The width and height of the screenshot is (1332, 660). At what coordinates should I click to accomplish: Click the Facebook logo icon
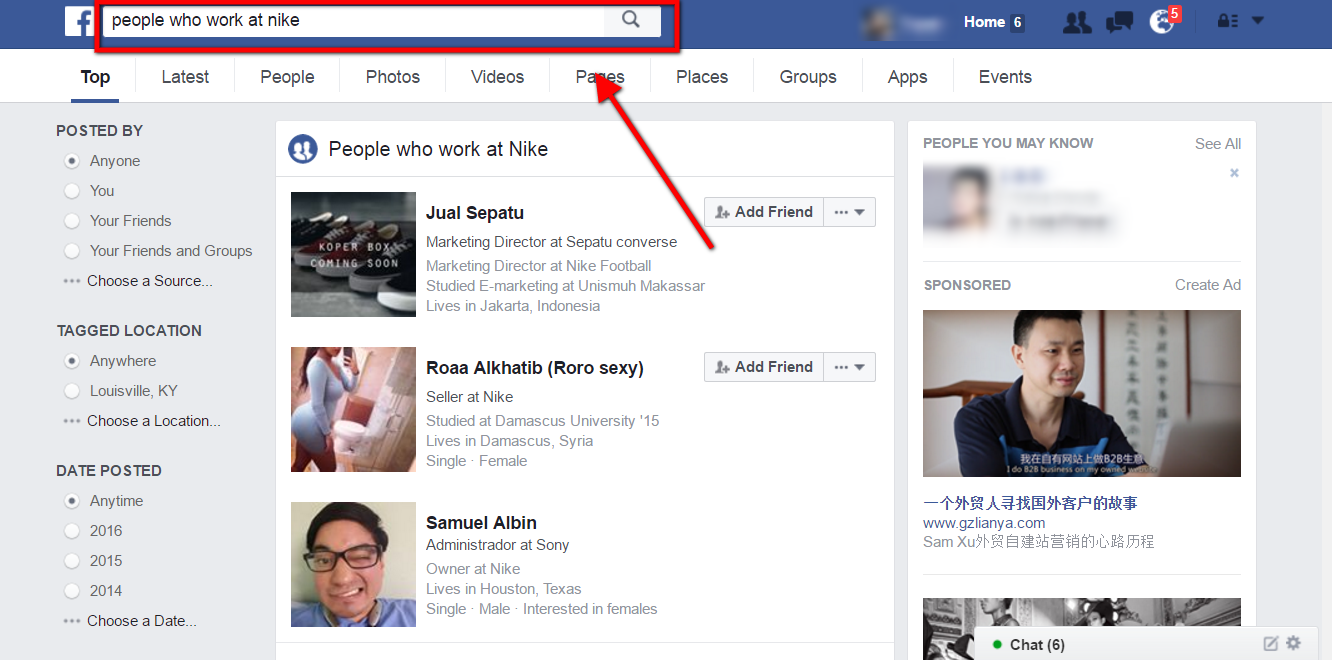79,21
